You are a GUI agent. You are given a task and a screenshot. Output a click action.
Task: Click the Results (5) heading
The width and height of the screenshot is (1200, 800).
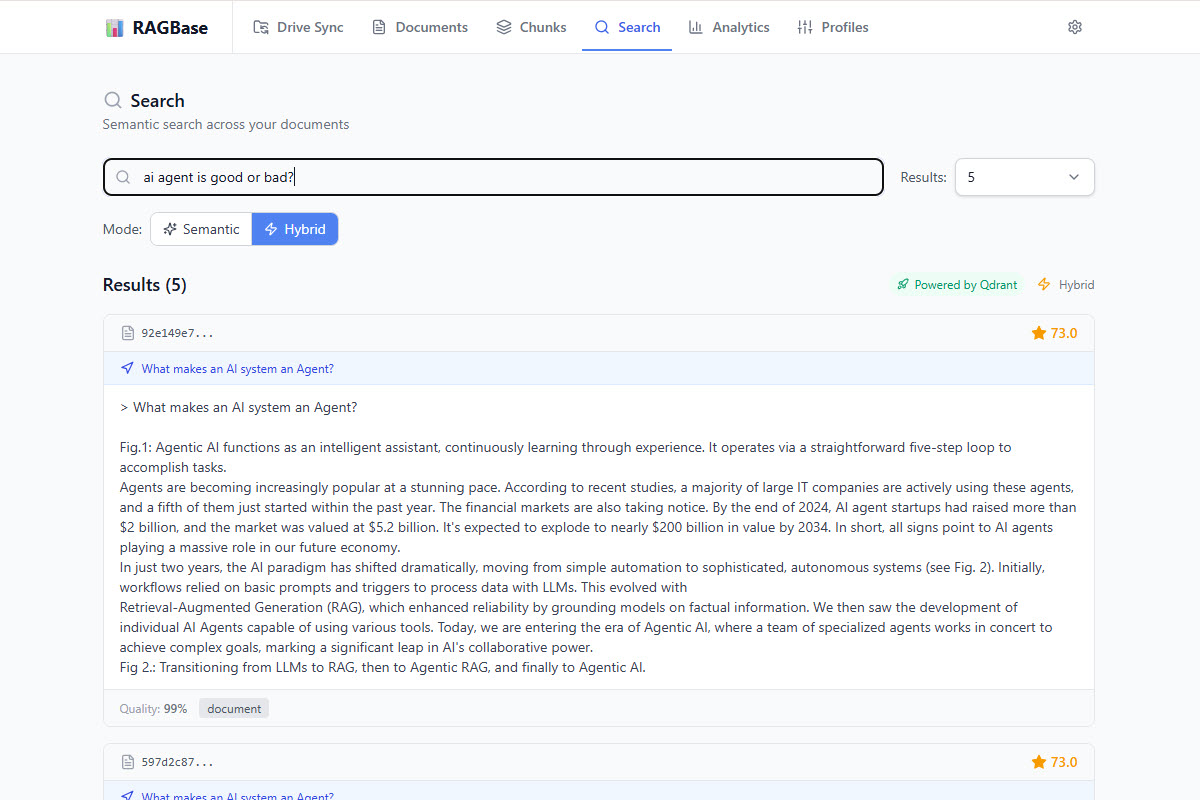click(145, 285)
